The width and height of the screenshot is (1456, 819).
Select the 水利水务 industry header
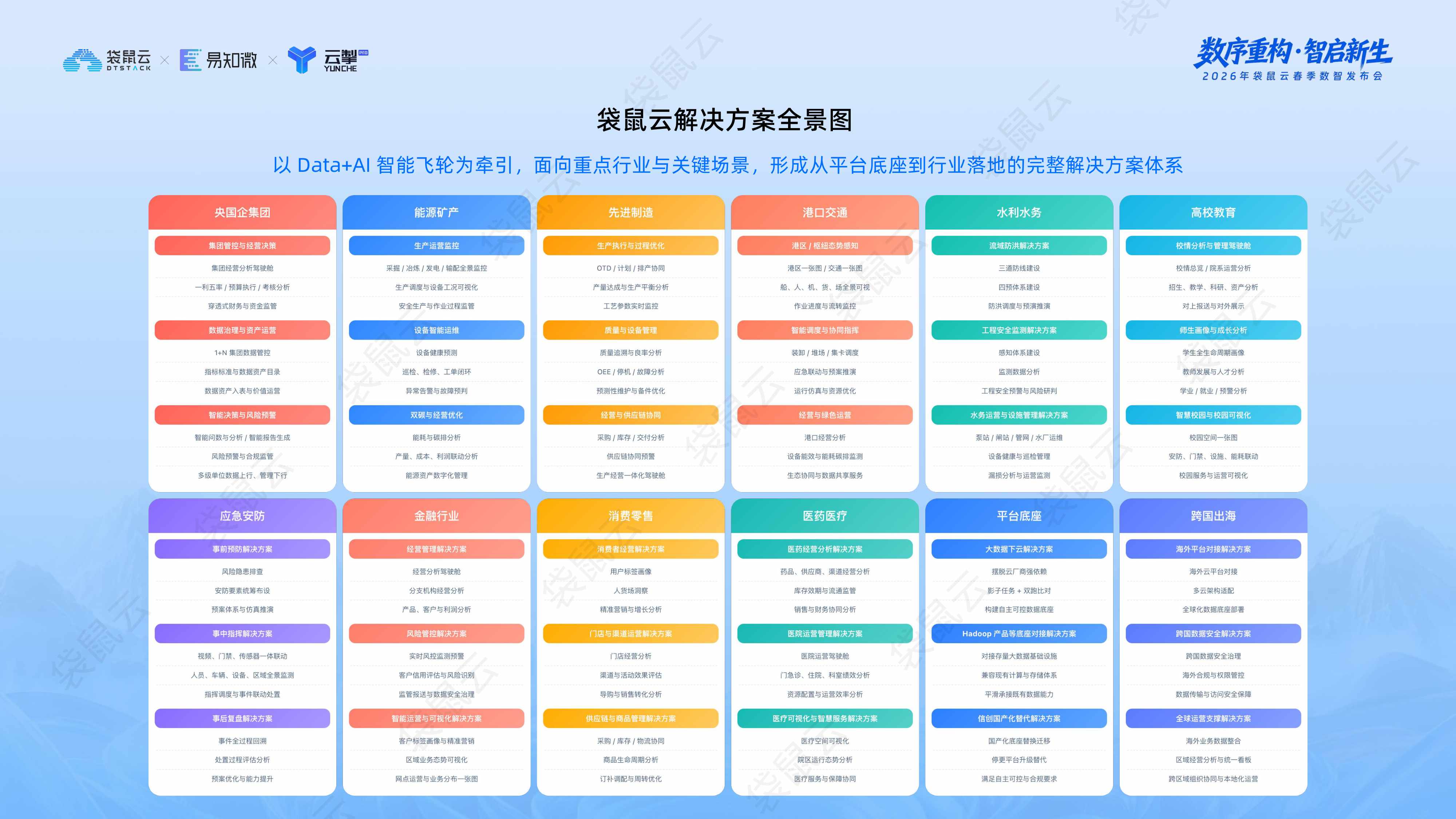(1019, 213)
